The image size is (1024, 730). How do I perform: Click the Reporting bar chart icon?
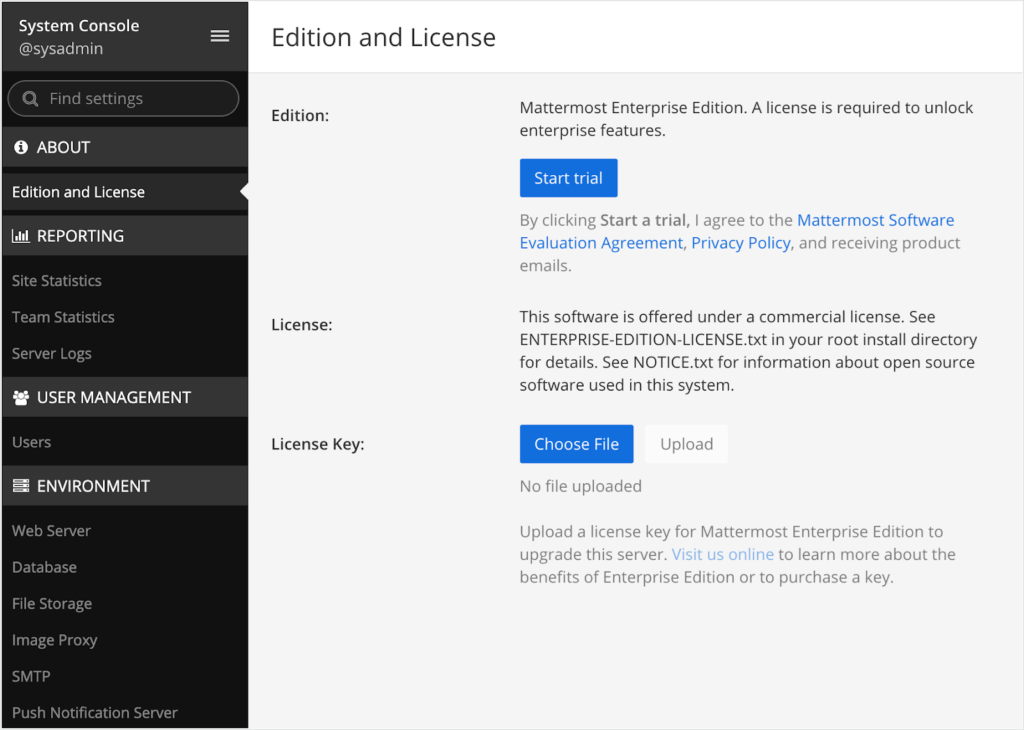pos(21,236)
